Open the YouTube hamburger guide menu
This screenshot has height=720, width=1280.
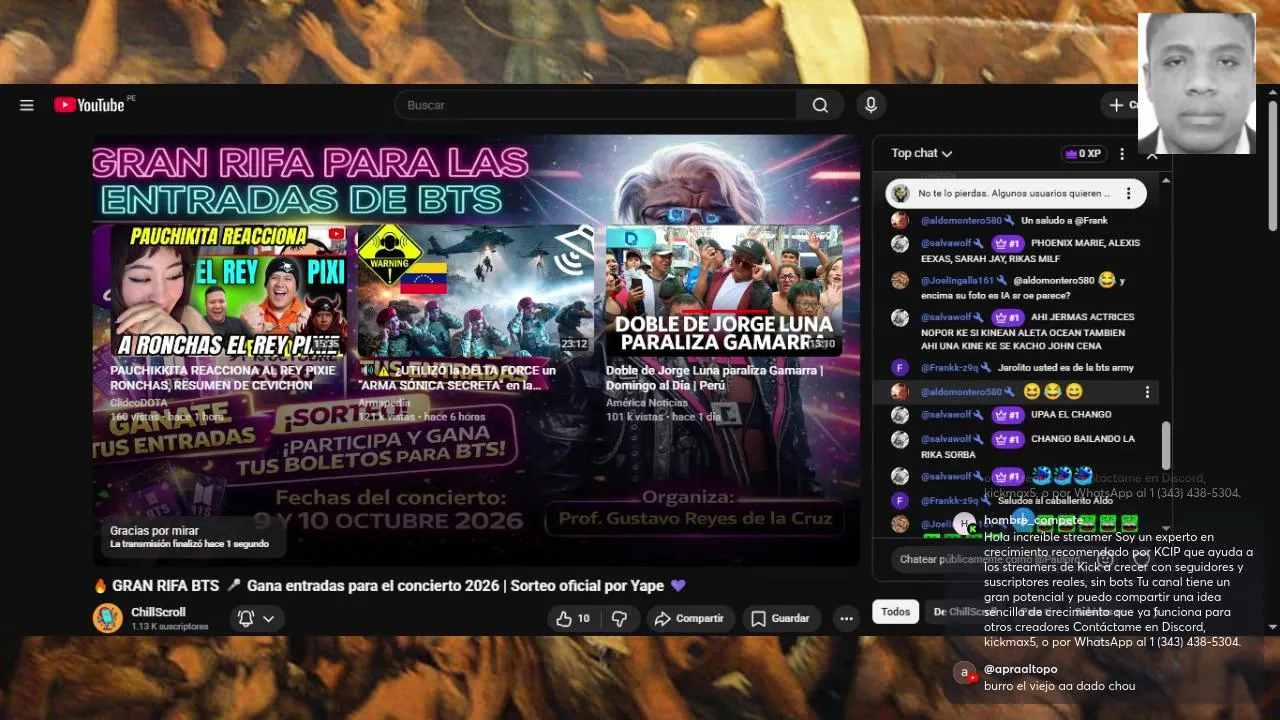pos(27,105)
